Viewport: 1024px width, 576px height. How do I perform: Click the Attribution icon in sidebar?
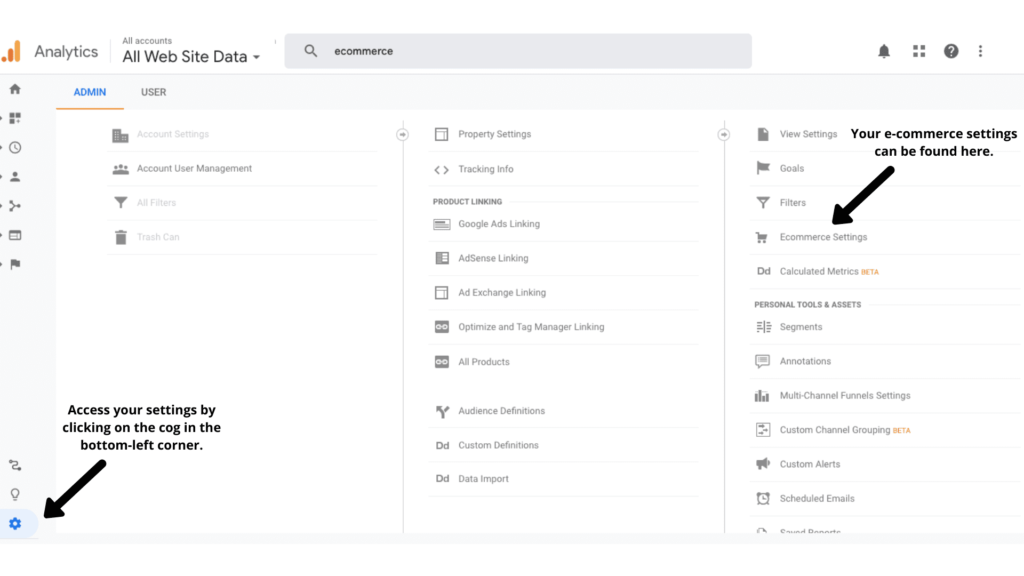[x=15, y=466]
